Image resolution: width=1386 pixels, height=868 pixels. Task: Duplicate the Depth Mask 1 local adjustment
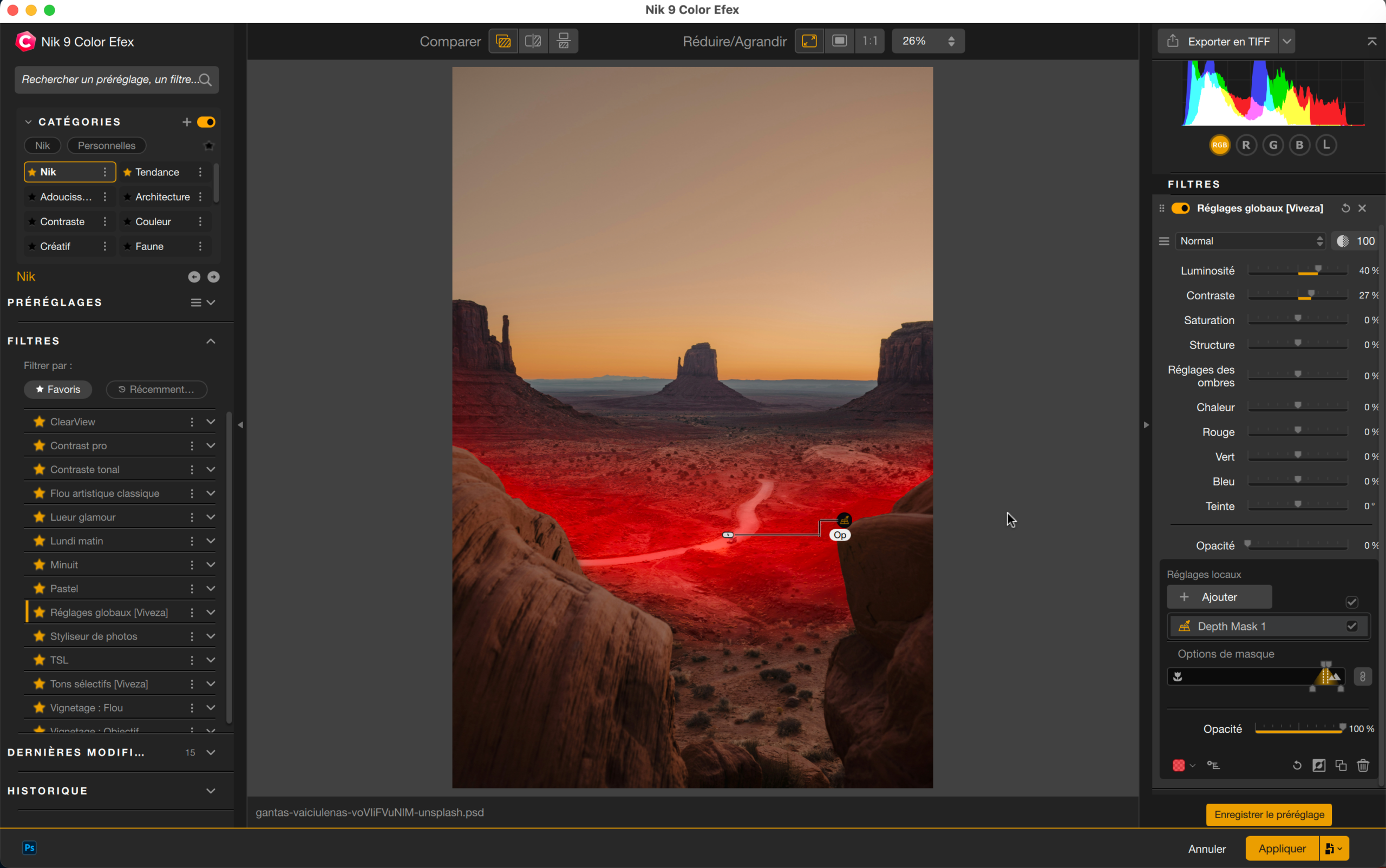(x=1341, y=765)
